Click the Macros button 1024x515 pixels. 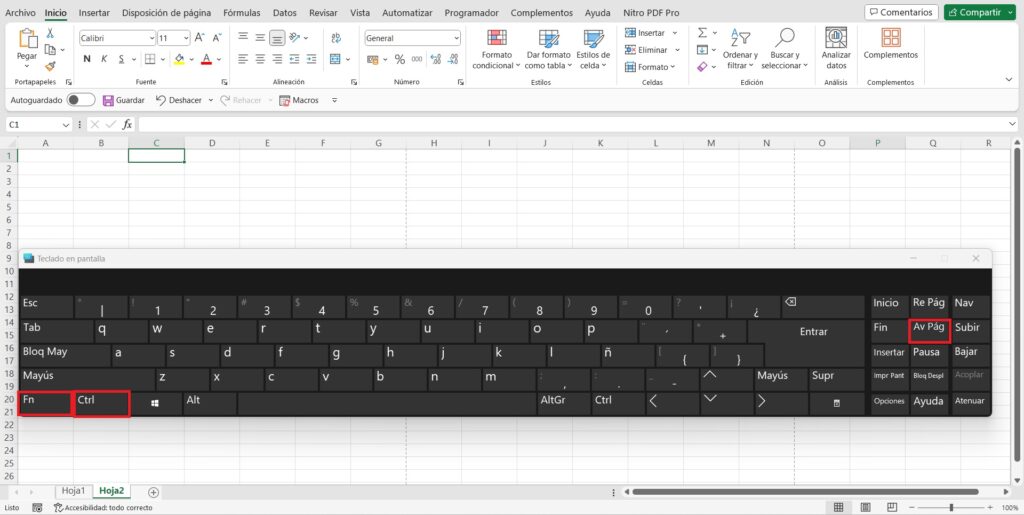[299, 100]
